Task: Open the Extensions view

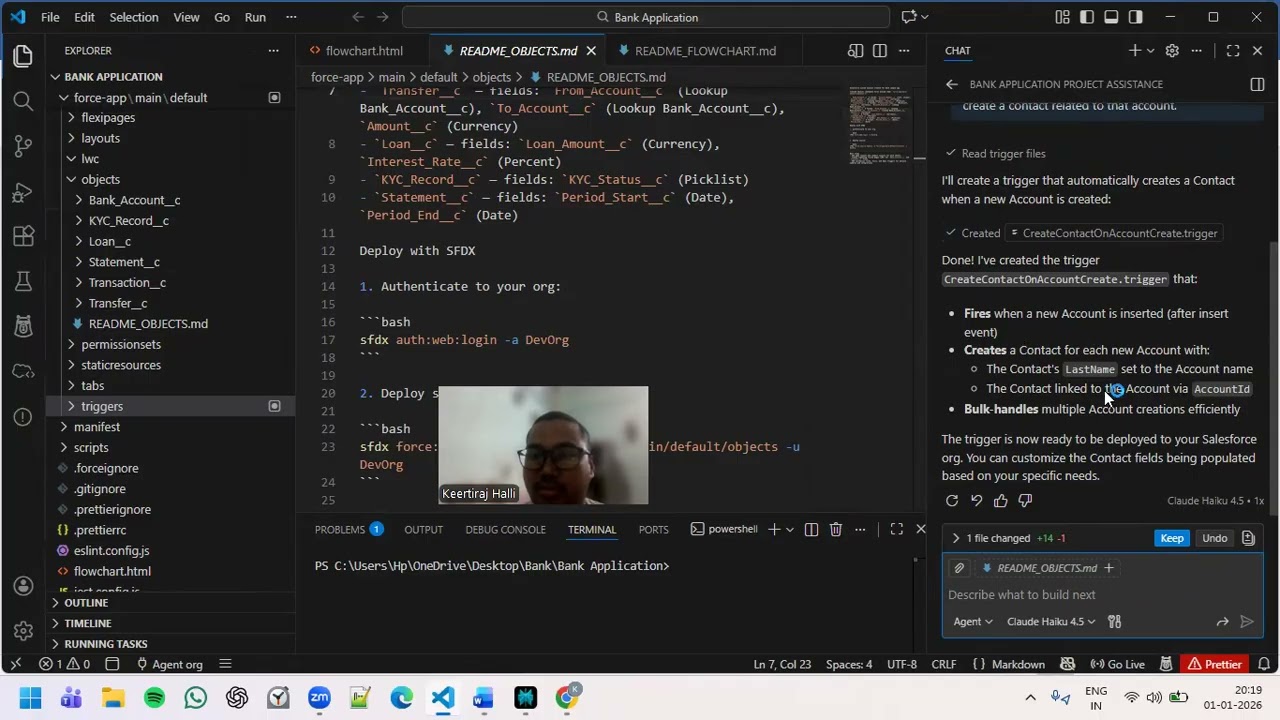Action: pos(23,236)
